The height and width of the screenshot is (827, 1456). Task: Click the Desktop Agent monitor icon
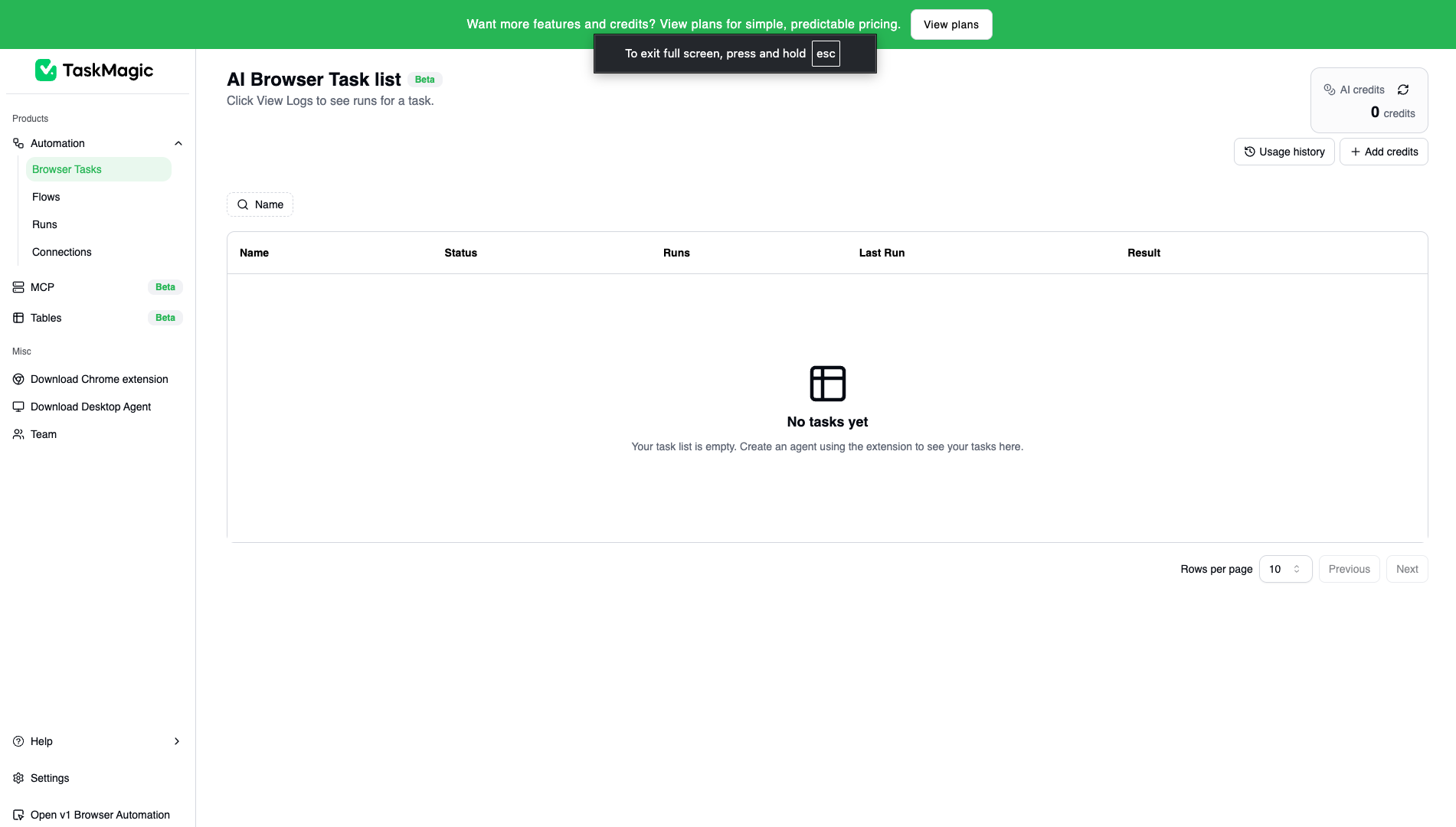point(18,407)
